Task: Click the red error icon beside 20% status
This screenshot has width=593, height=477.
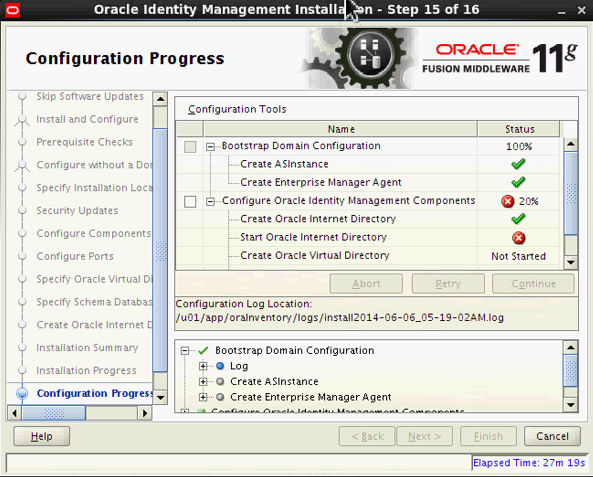Action: (508, 201)
